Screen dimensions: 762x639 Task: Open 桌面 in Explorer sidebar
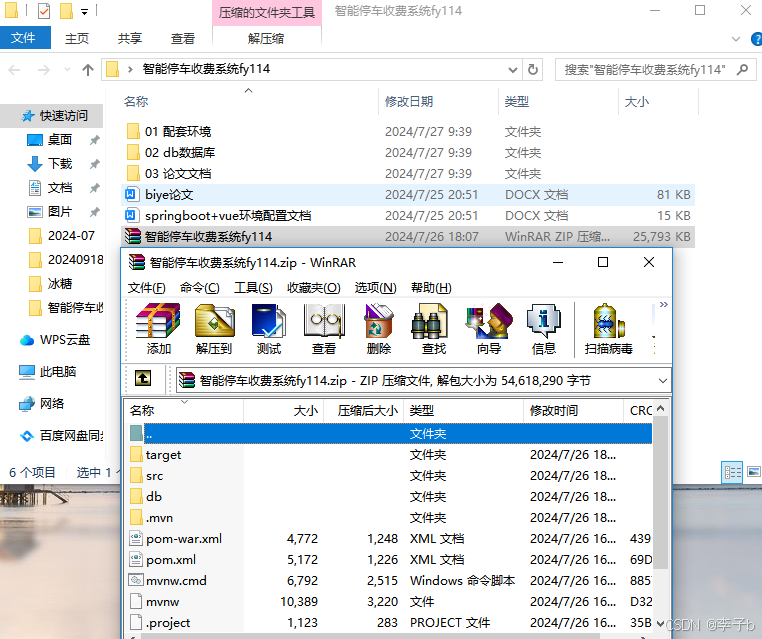(x=50, y=140)
